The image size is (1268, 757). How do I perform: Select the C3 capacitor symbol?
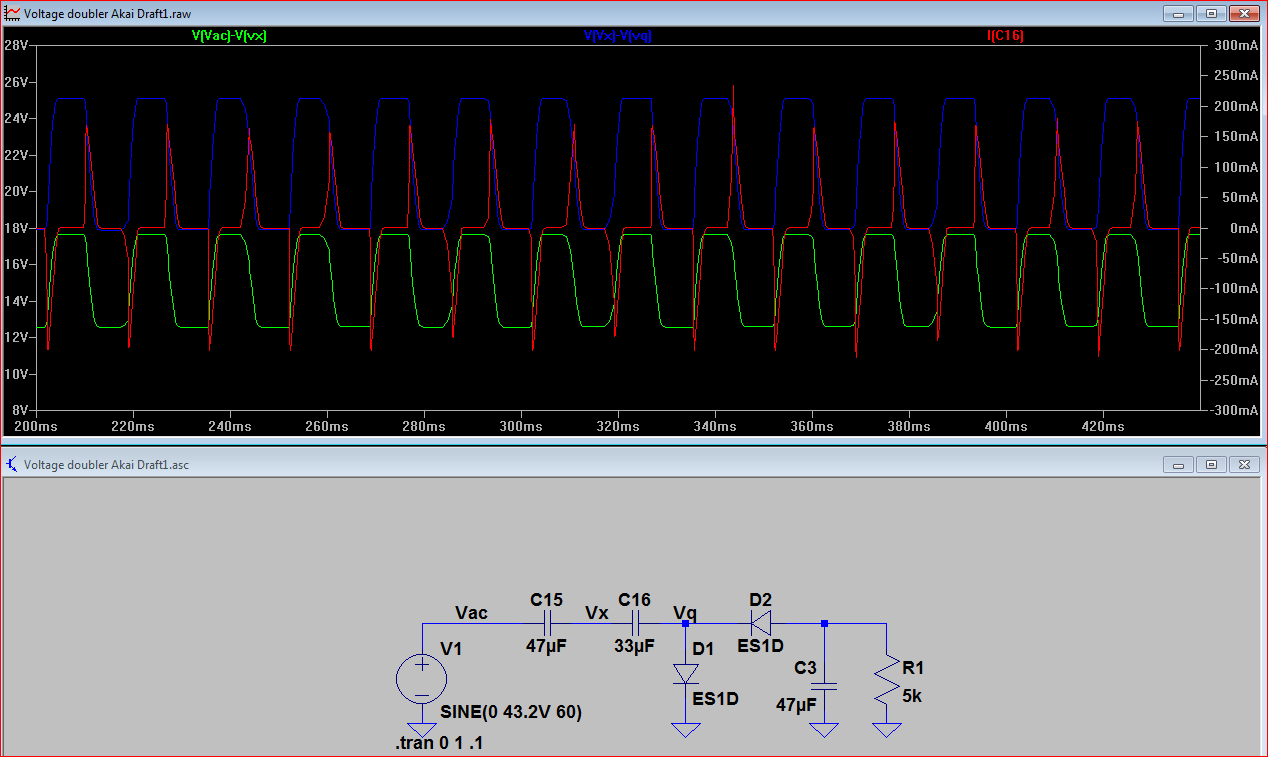(x=824, y=686)
